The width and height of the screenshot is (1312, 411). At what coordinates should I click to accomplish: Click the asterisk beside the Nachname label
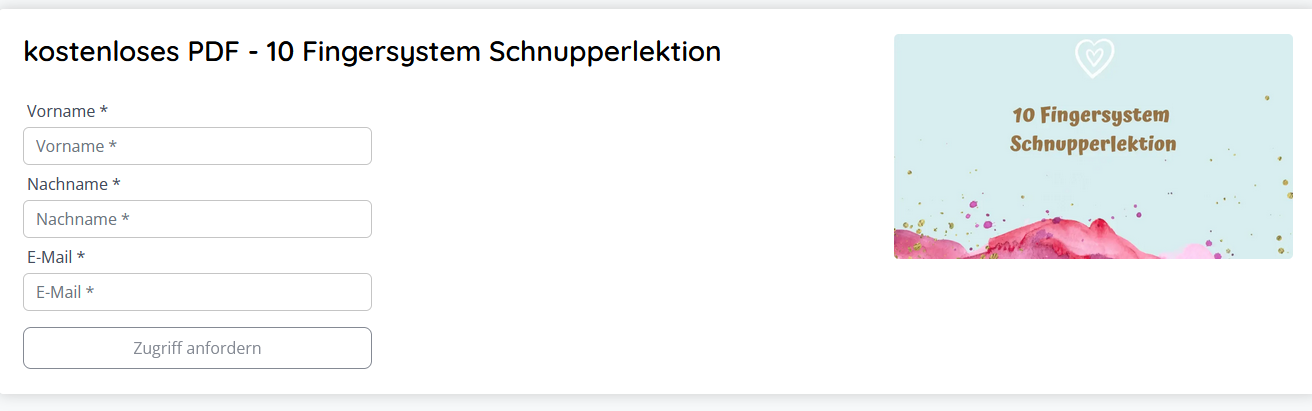pyautogui.click(x=116, y=184)
